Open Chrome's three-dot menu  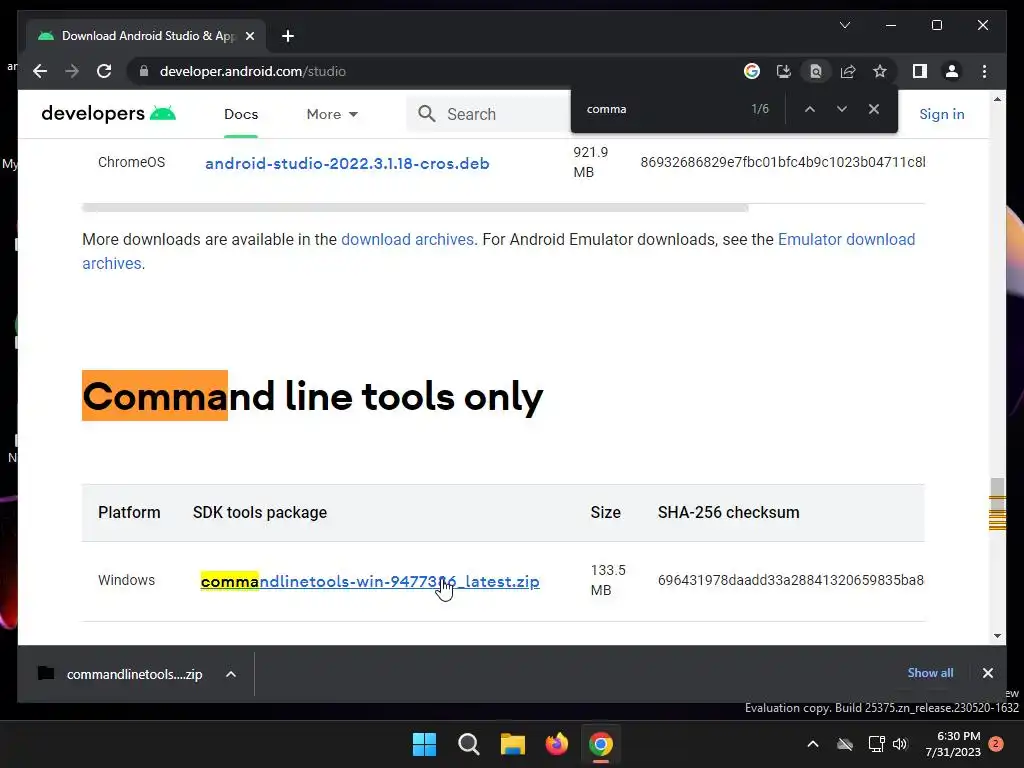click(x=984, y=71)
